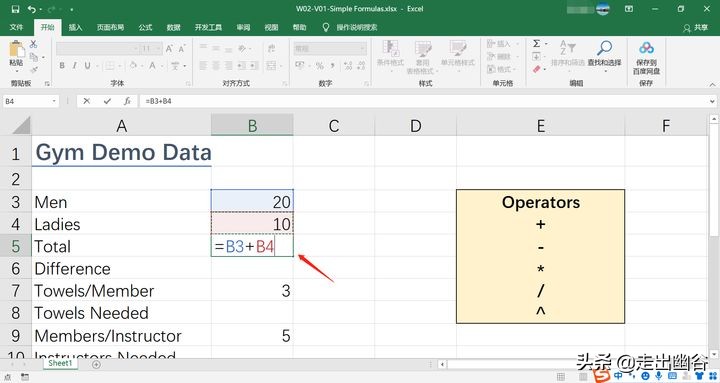The width and height of the screenshot is (720, 383).
Task: Switch to the 插入 Insert tab
Action: pyautogui.click(x=75, y=28)
